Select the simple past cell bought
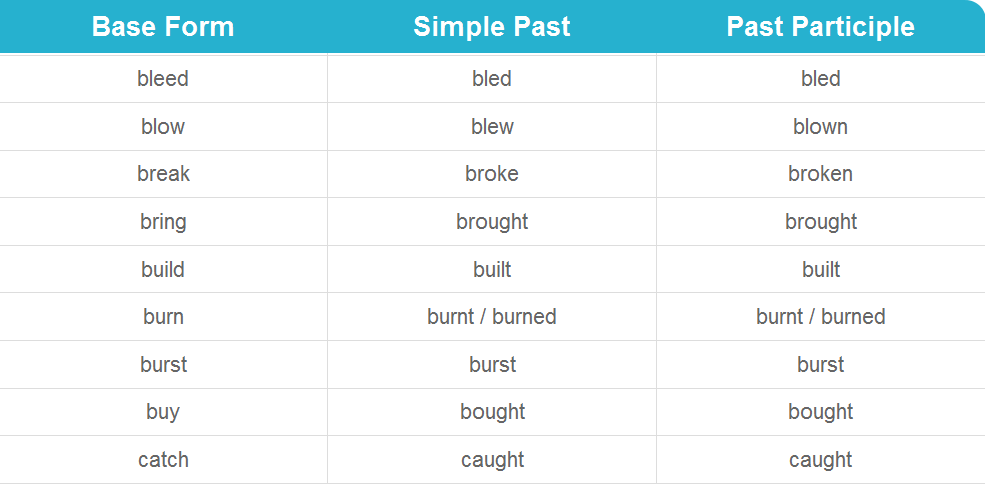The width and height of the screenshot is (985, 484). point(492,412)
